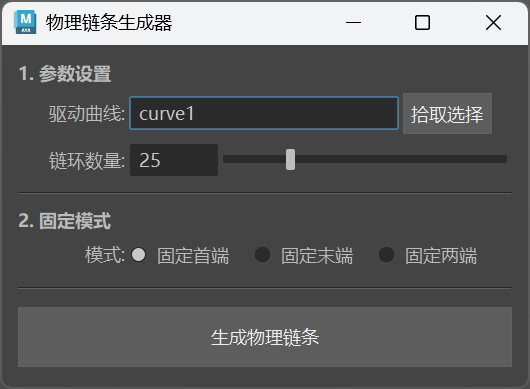Maximize the 物理链条生成器 window
Viewport: 530px width, 389px height.
coord(422,23)
